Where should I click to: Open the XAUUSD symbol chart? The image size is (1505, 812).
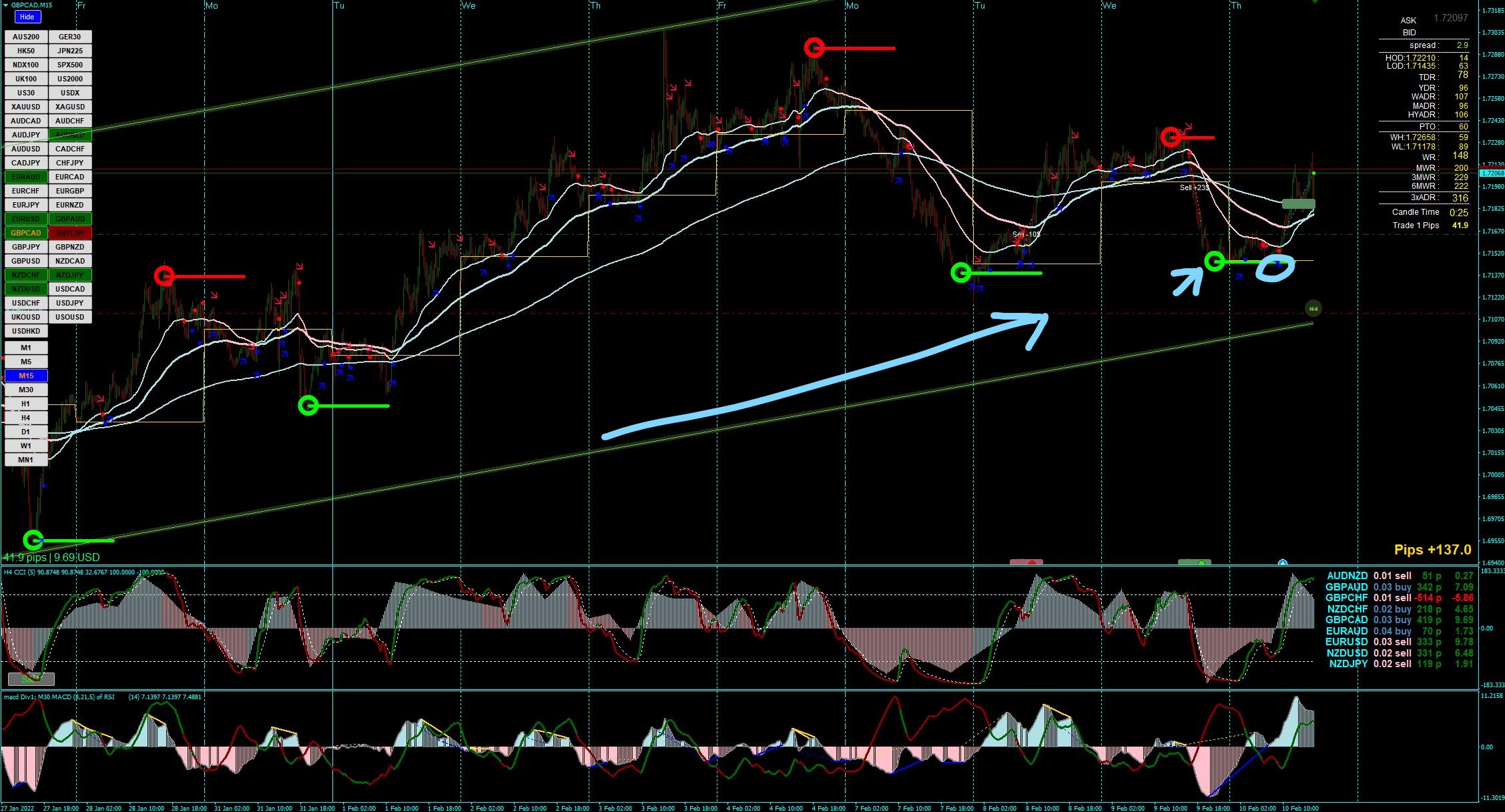click(26, 107)
